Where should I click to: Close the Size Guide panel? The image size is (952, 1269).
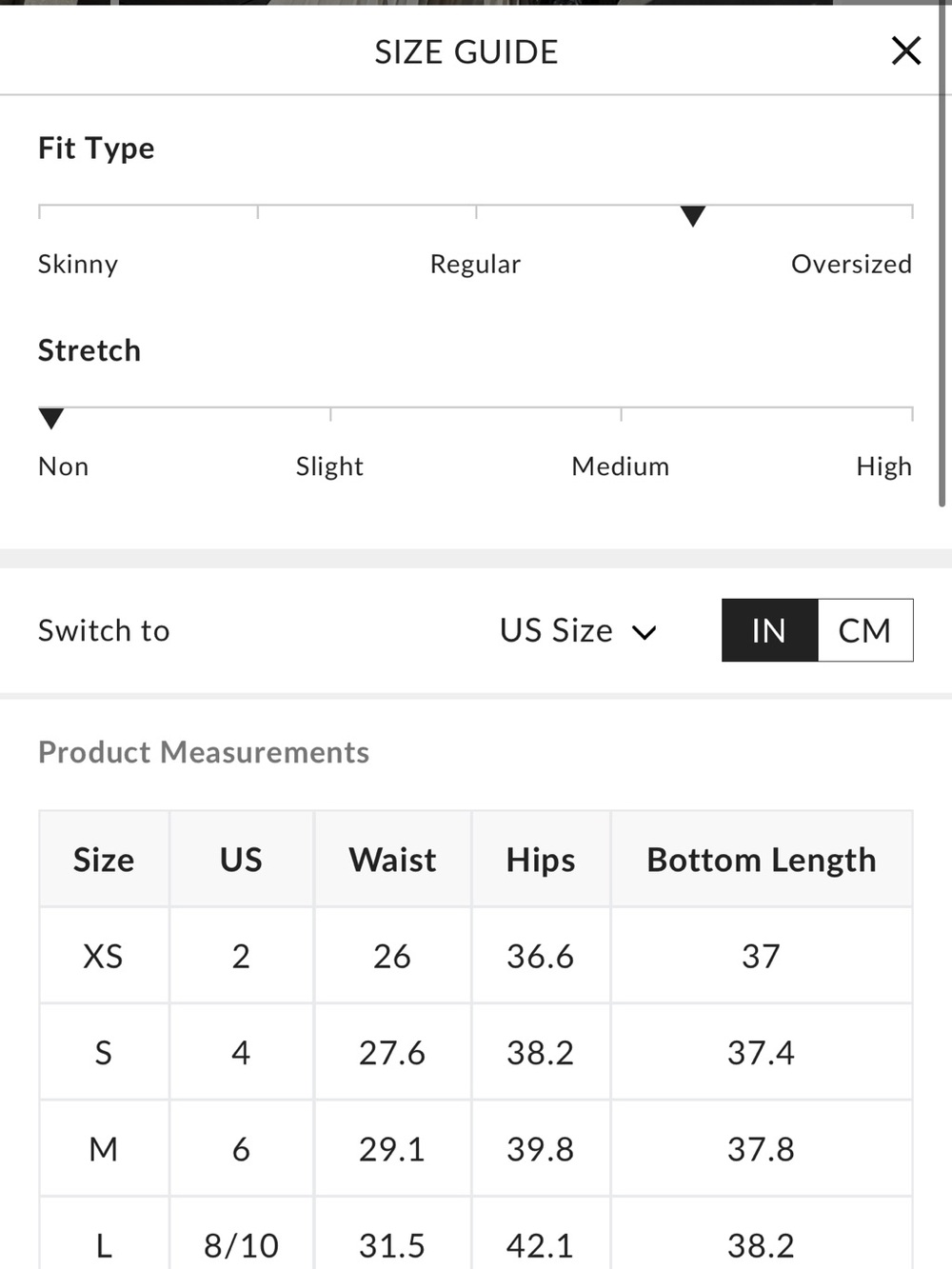click(905, 50)
